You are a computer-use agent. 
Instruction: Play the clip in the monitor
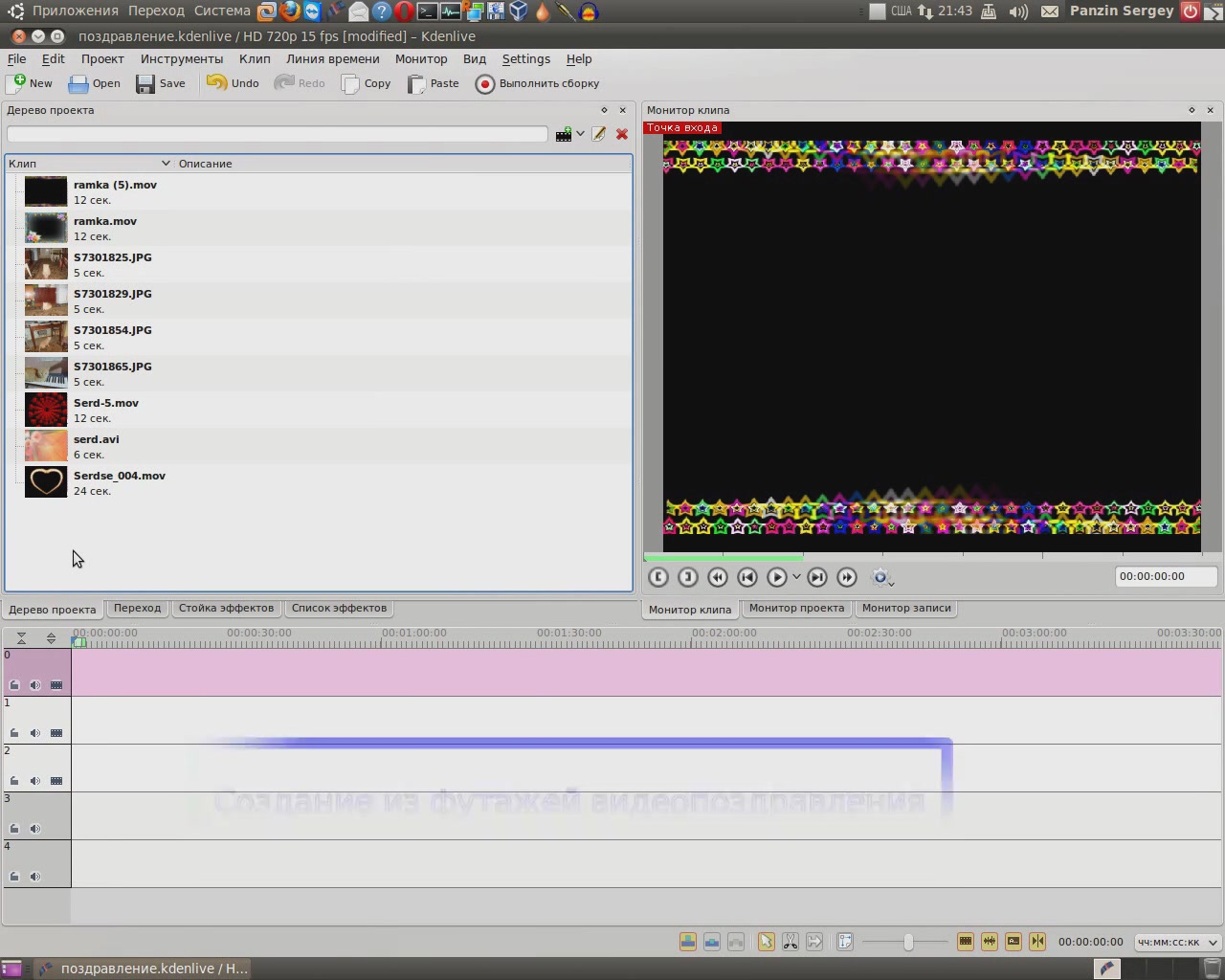pos(777,577)
